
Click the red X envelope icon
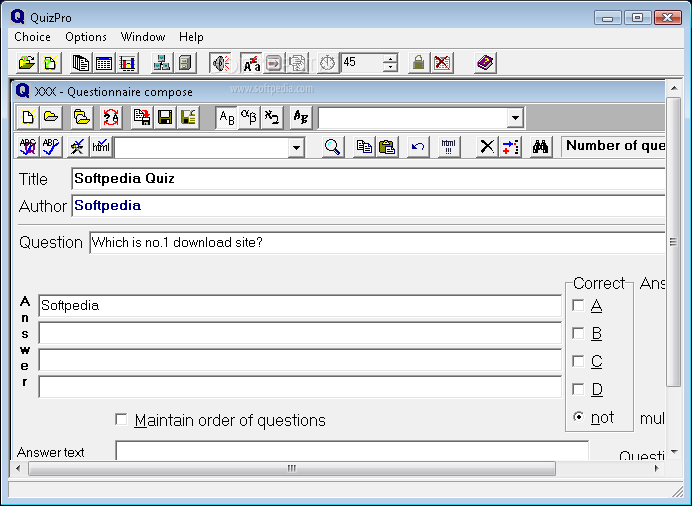pyautogui.click(x=442, y=63)
